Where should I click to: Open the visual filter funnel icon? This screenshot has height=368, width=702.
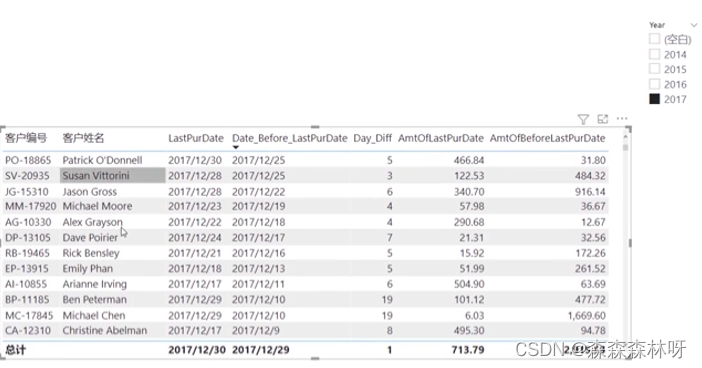point(583,119)
